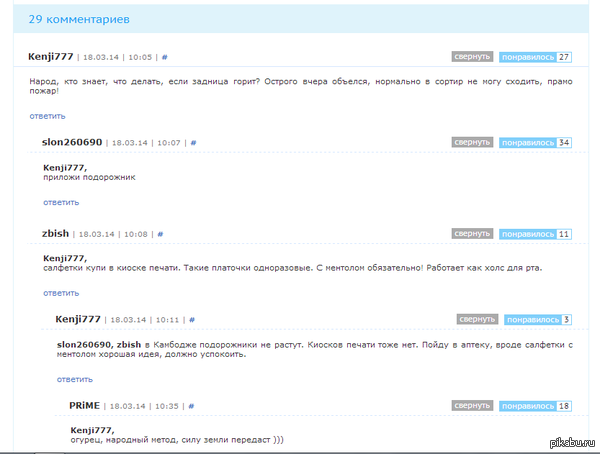Viewport: 600px width, 454px height.
Task: Click the # permalink on Kenji777's 10:11 reply
Action: (188, 320)
